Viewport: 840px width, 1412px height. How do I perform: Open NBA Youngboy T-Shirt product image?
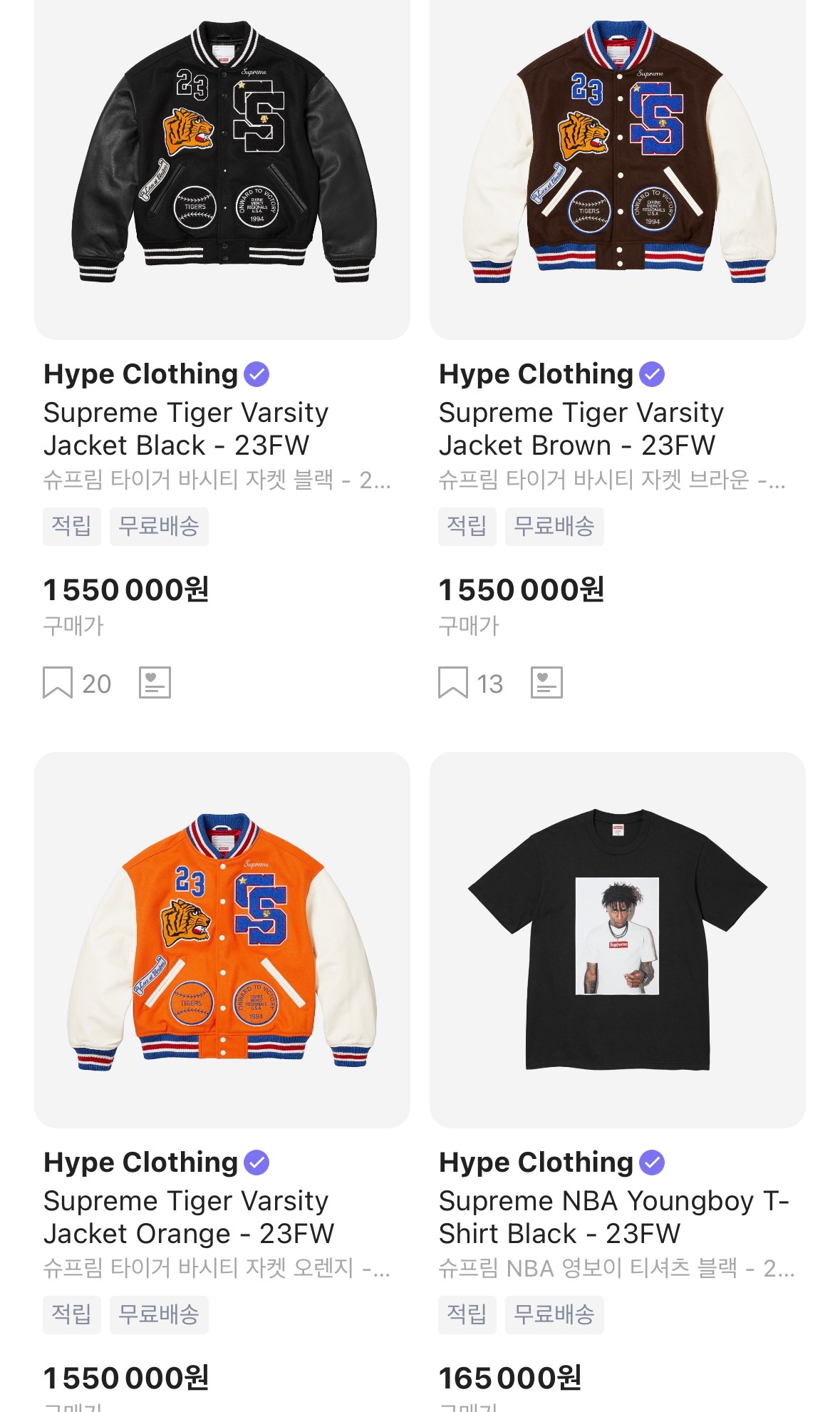pos(618,939)
